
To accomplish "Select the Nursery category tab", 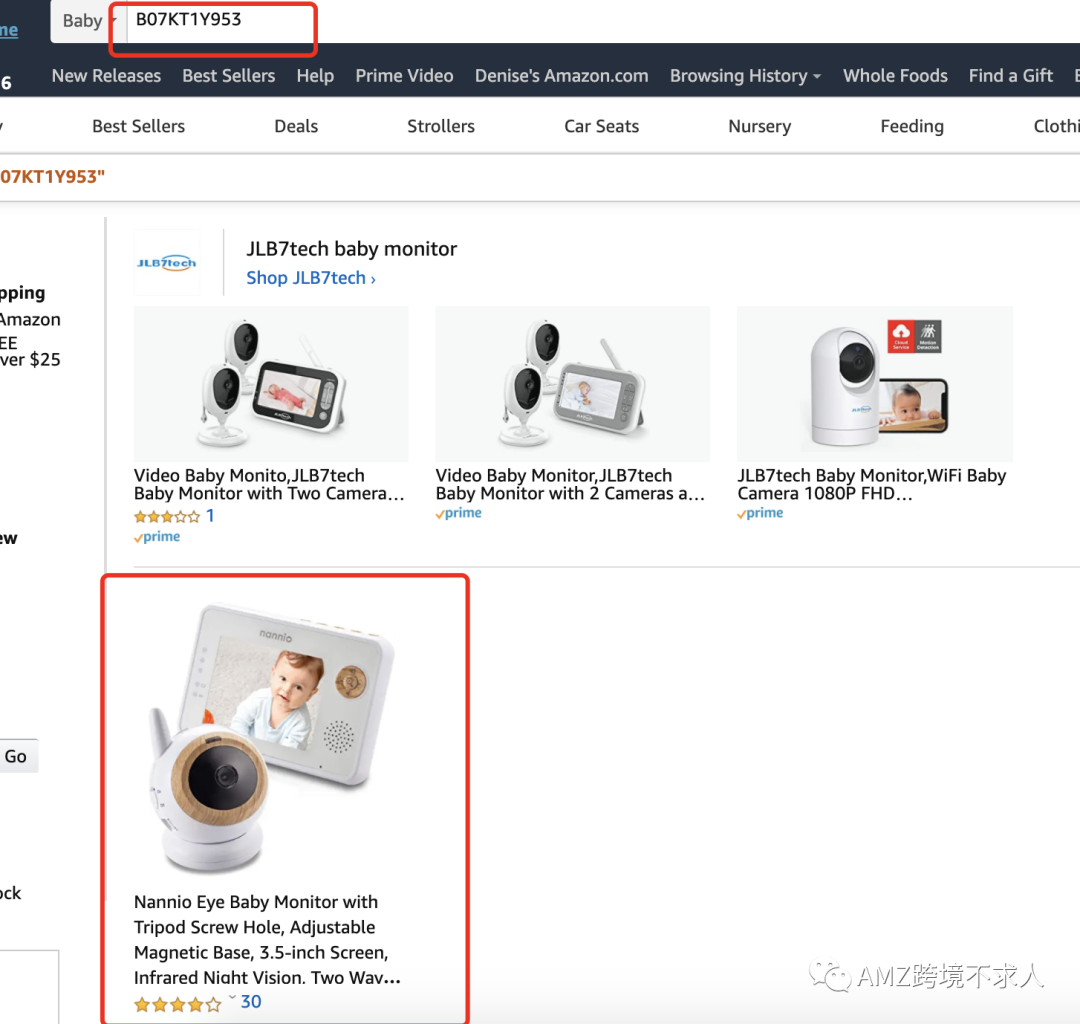I will click(x=760, y=126).
